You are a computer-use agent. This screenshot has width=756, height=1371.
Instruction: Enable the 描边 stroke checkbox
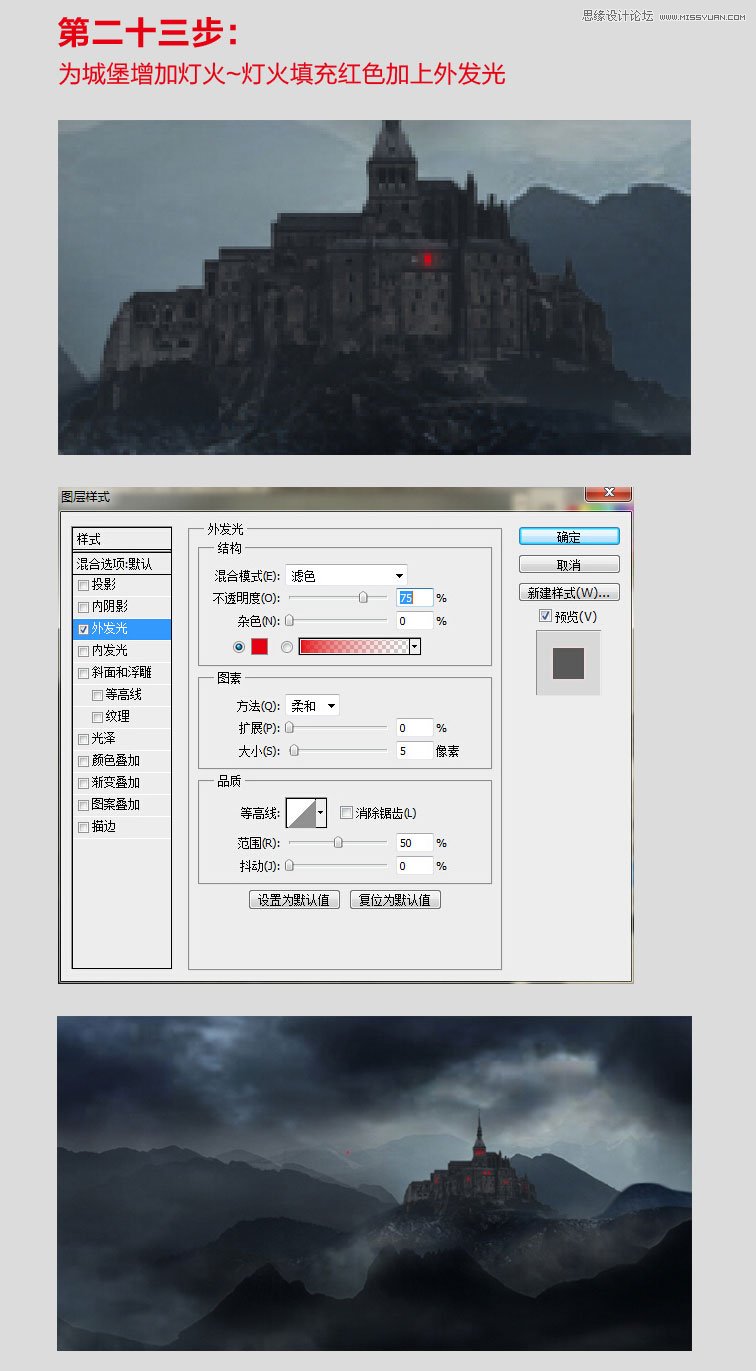pos(83,828)
